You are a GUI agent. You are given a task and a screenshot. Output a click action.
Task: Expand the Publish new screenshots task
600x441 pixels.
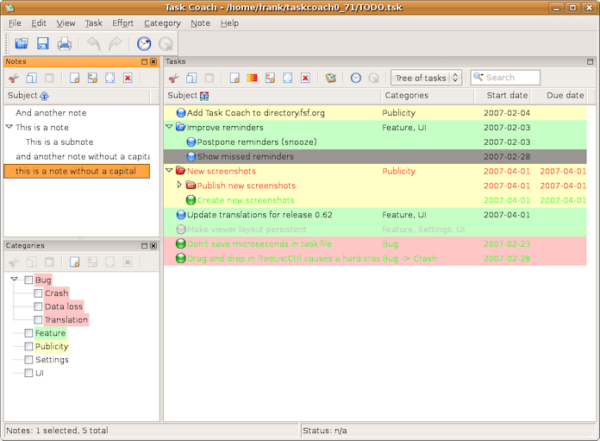click(180, 185)
